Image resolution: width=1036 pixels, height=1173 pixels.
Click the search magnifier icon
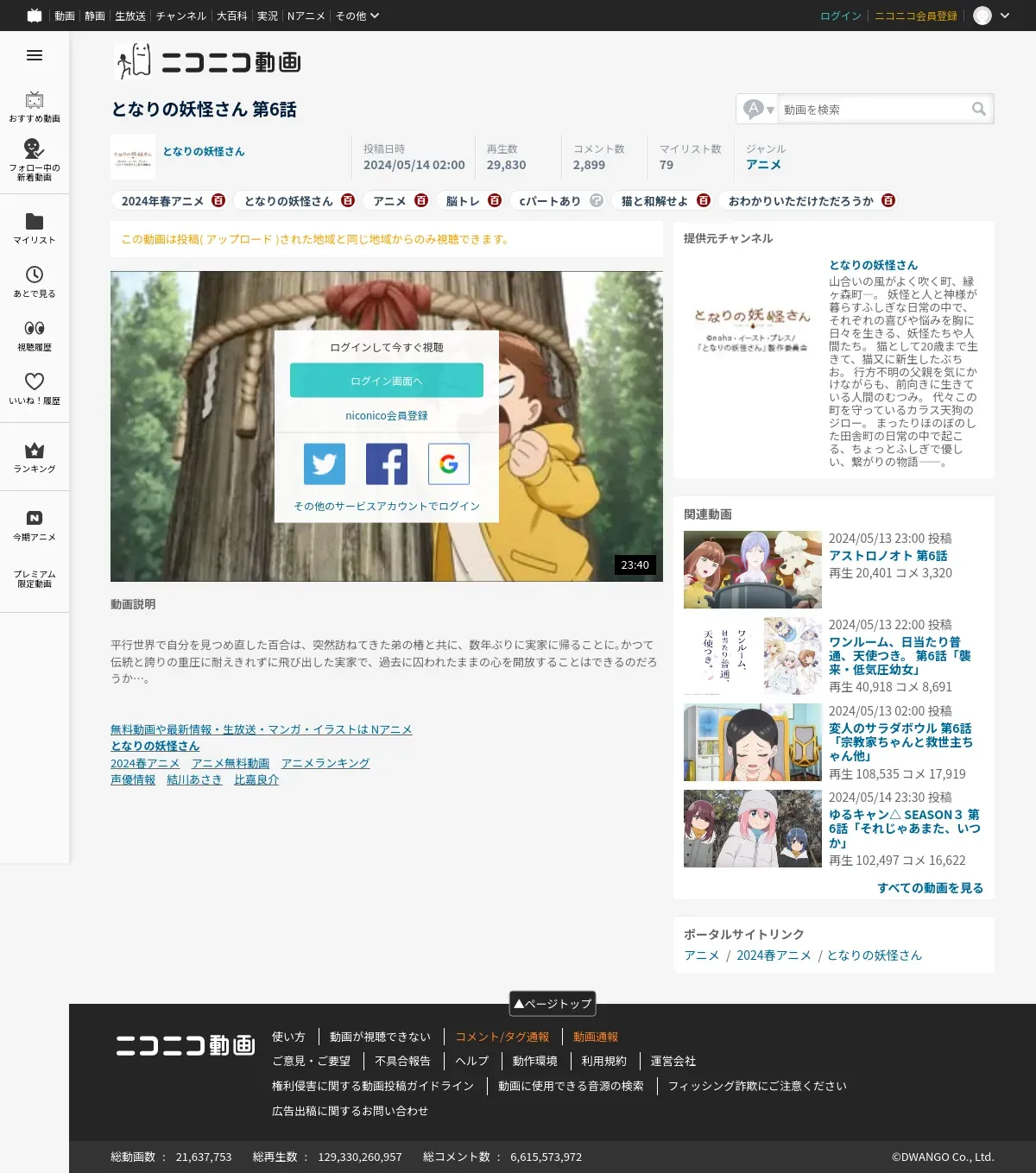pyautogui.click(x=978, y=109)
